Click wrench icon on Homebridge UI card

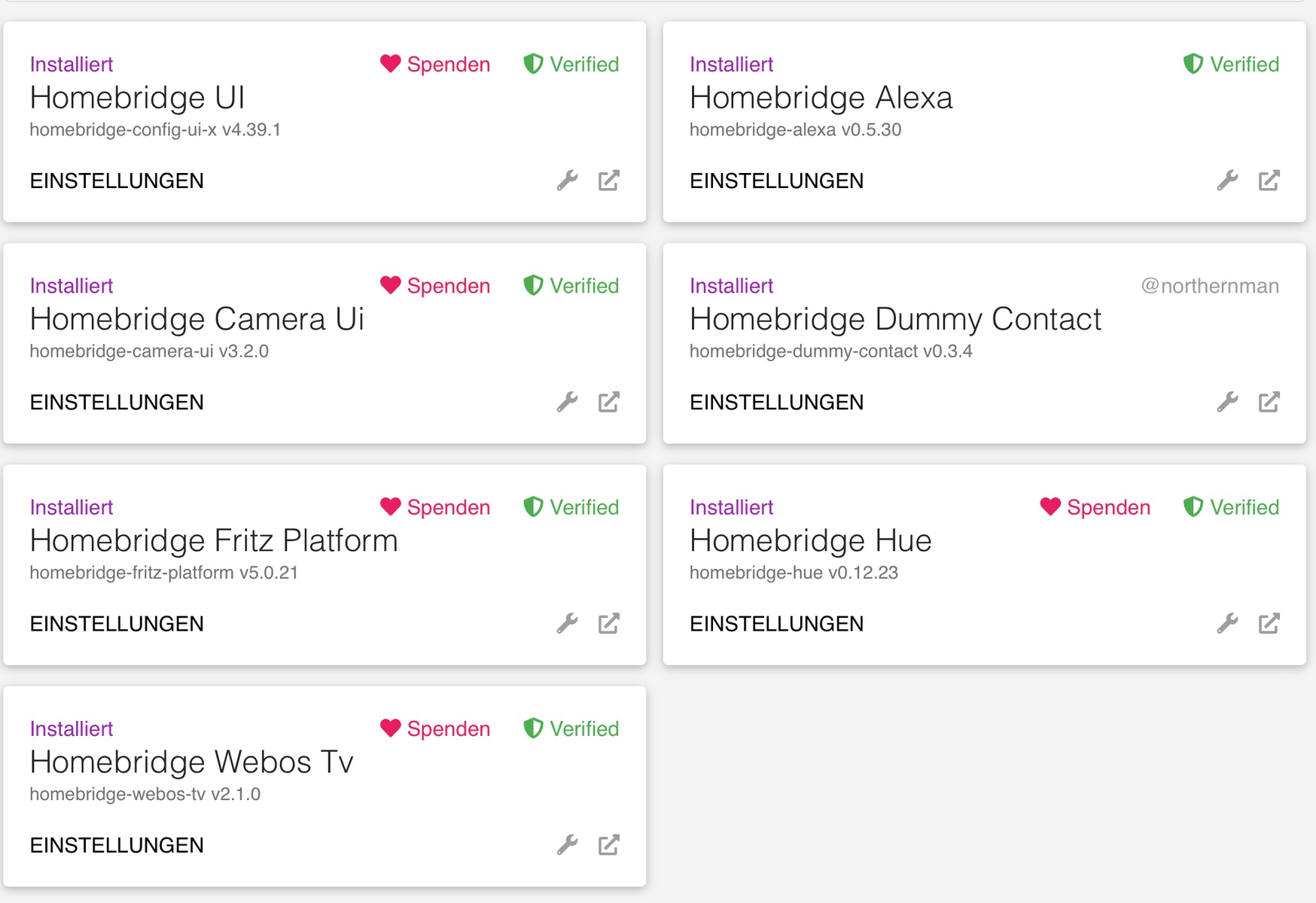pyautogui.click(x=567, y=181)
